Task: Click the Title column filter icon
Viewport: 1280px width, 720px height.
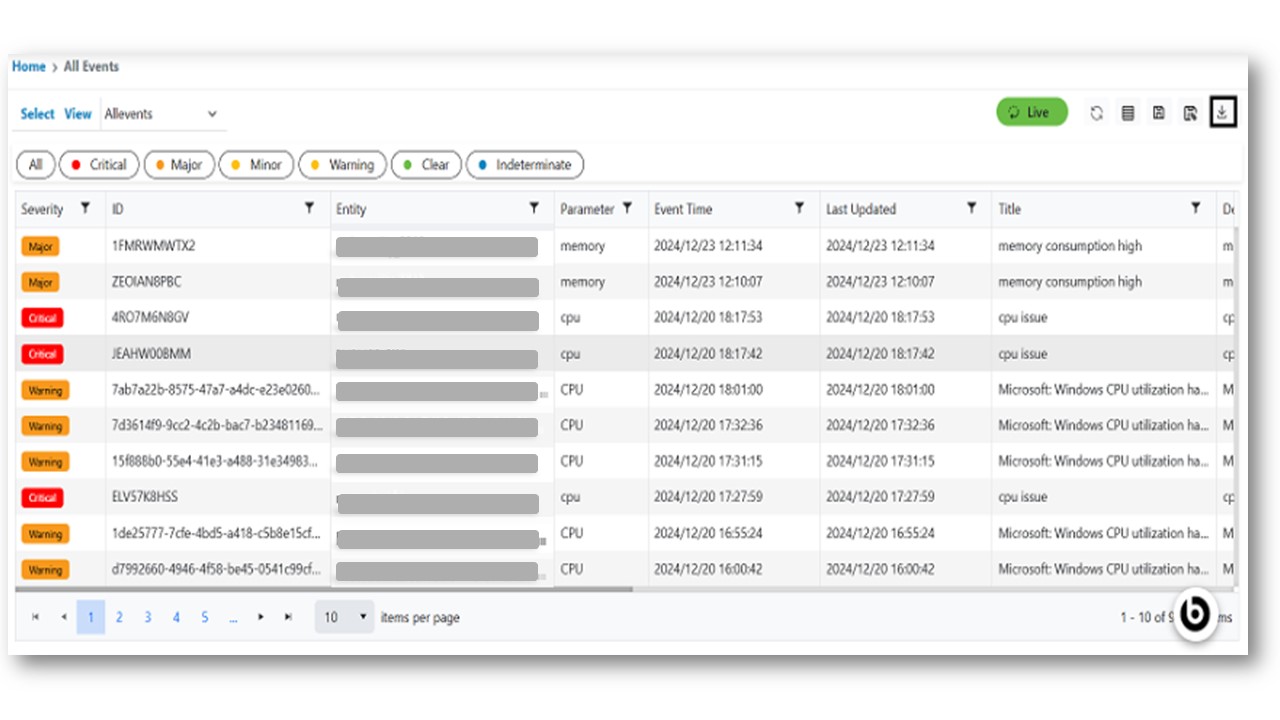Action: tap(1195, 208)
